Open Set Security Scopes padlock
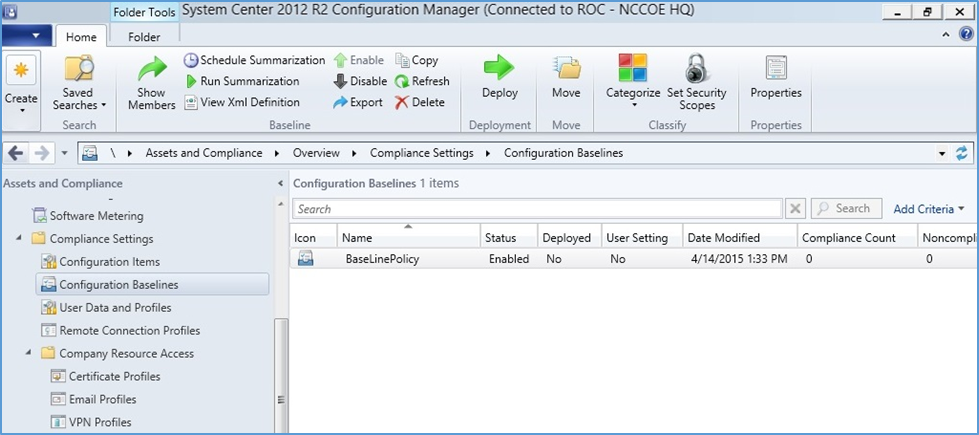This screenshot has width=979, height=435. pyautogui.click(x=697, y=83)
